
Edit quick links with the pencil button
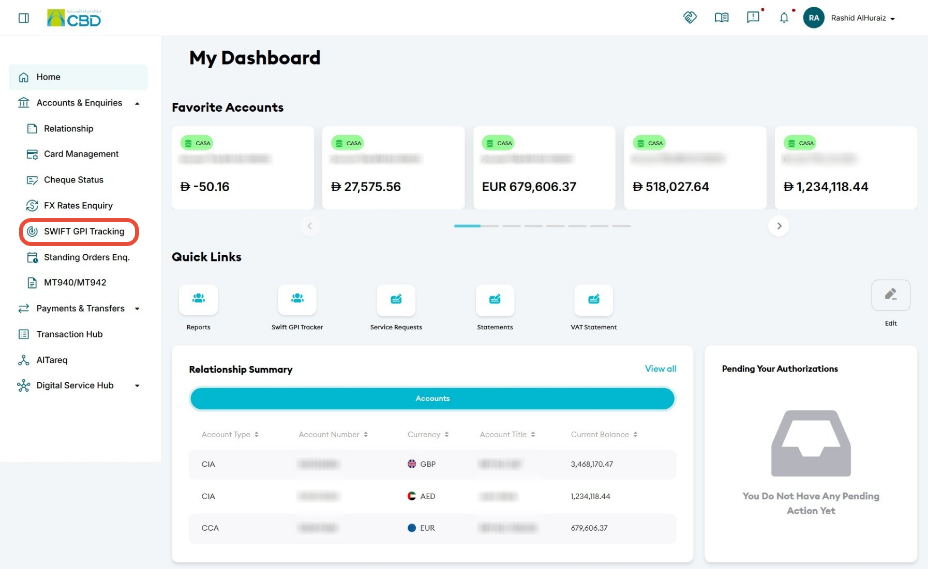point(890,295)
